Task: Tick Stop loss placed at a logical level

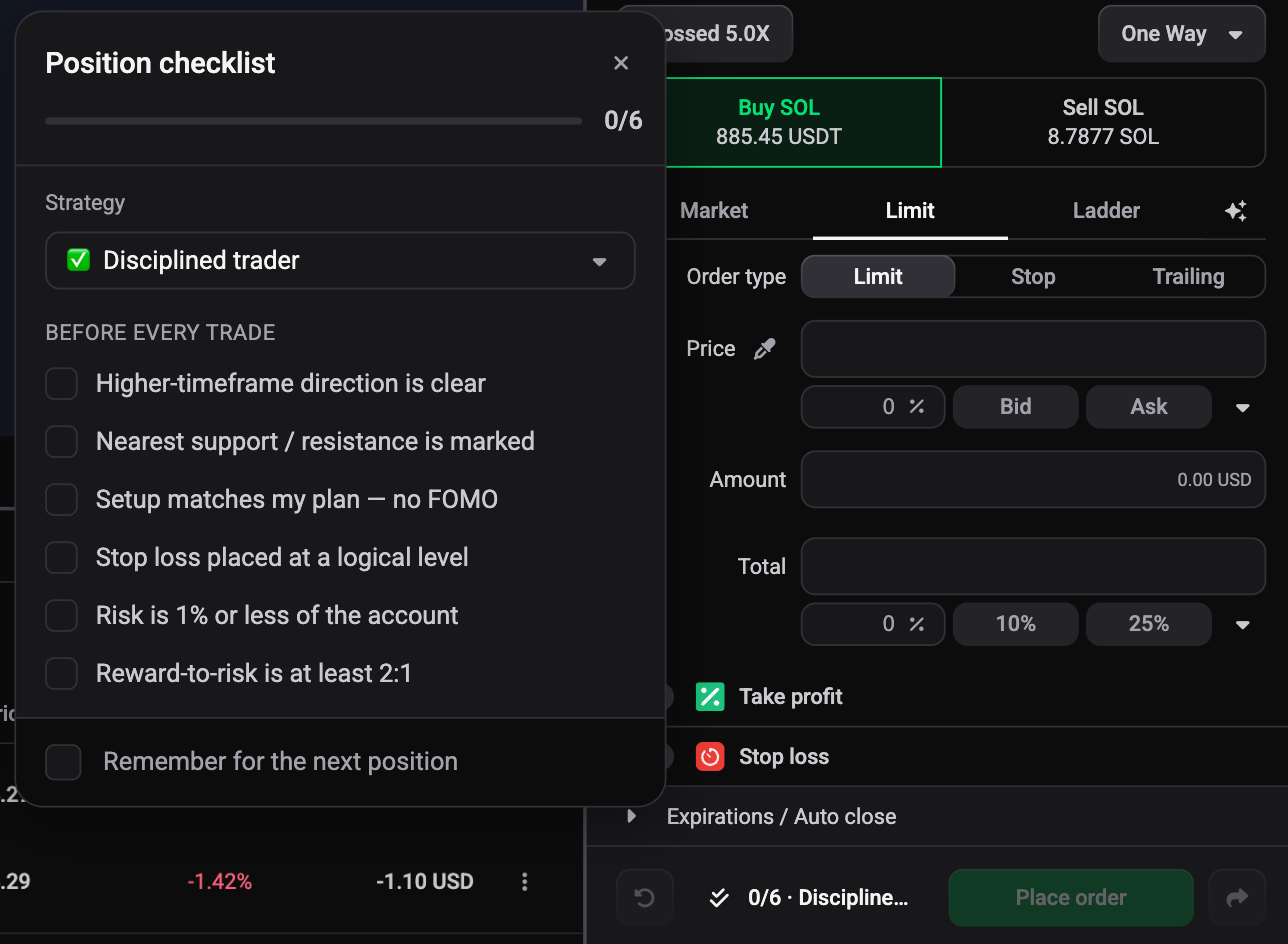Action: click(x=62, y=558)
